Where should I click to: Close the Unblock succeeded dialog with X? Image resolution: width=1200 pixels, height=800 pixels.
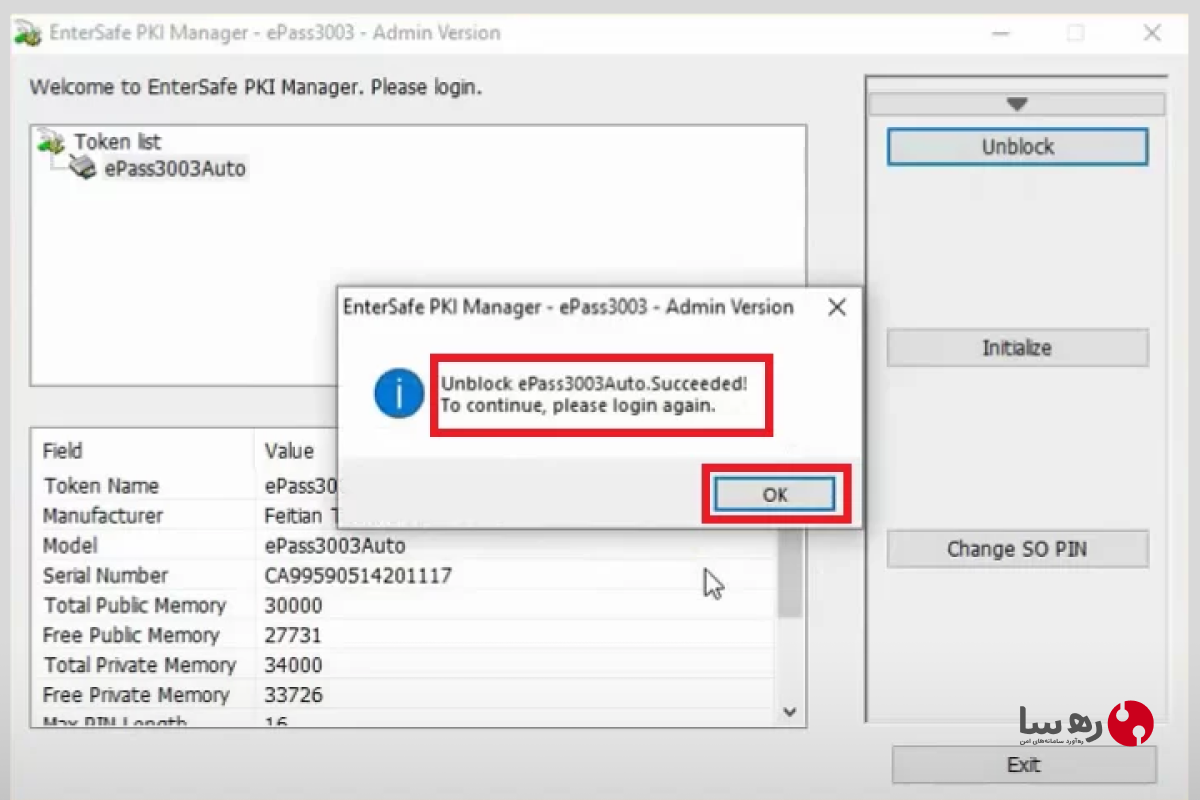pyautogui.click(x=837, y=307)
